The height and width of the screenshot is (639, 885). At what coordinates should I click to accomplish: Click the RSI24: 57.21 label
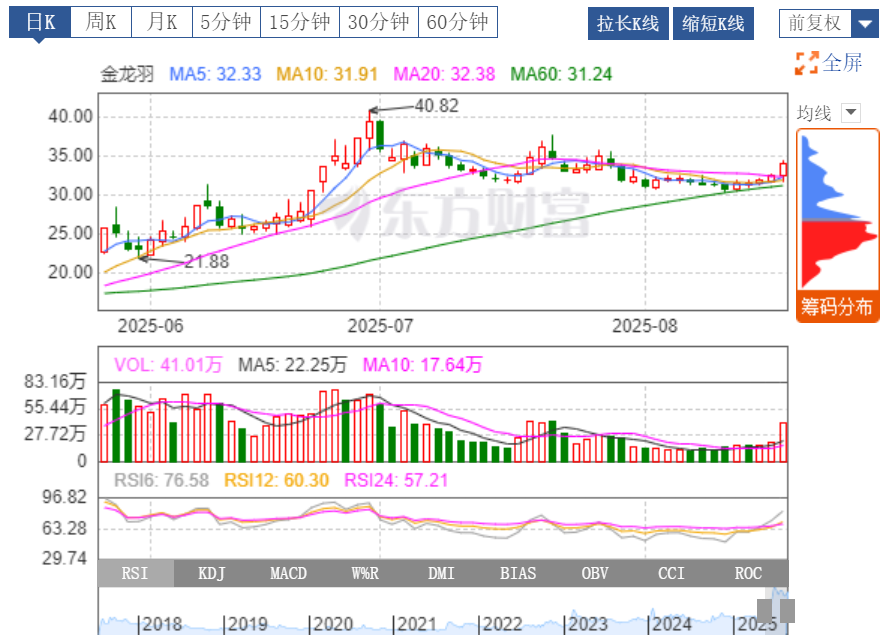tap(396, 480)
